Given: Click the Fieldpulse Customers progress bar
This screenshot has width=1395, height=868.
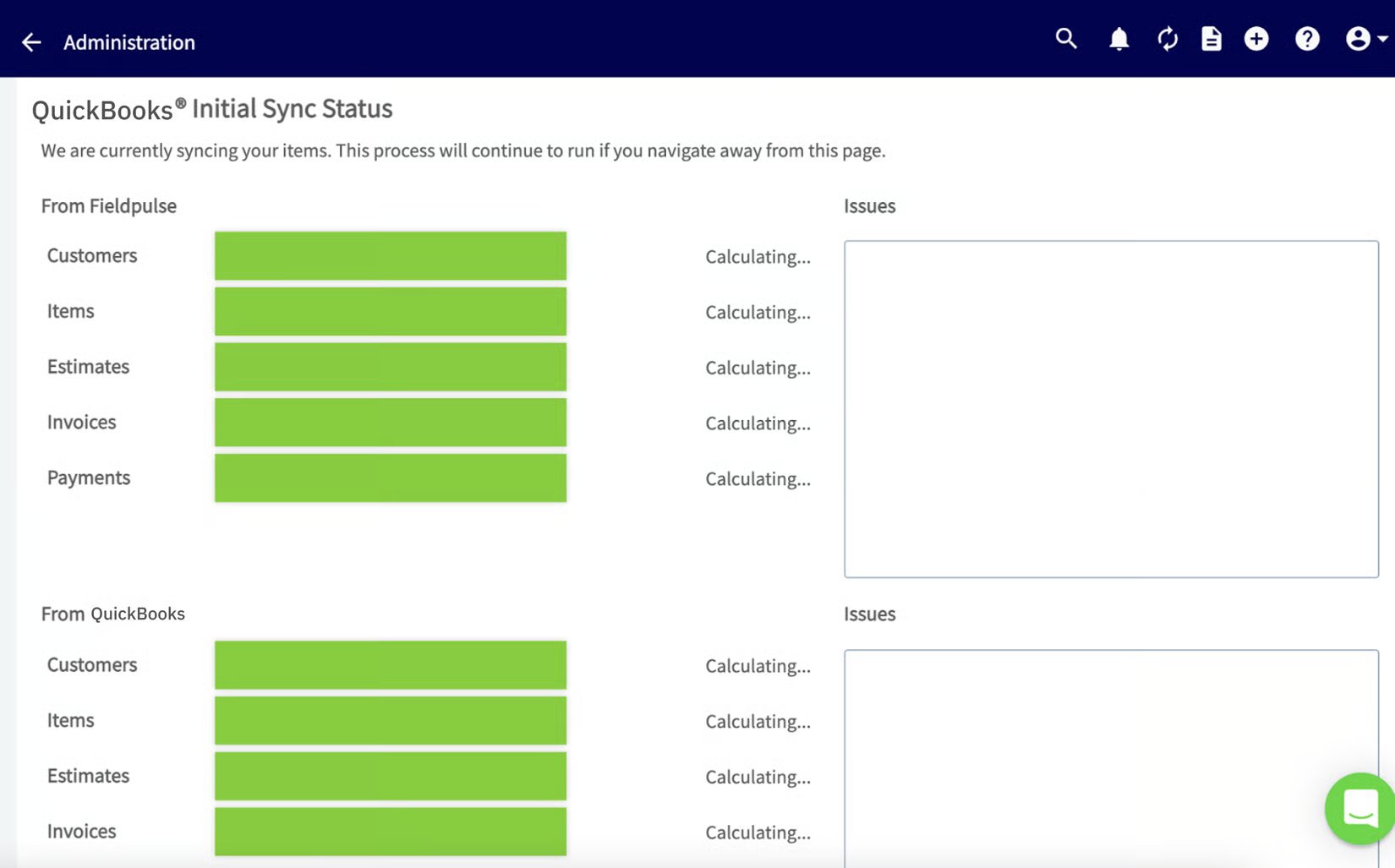Looking at the screenshot, I should click(391, 256).
